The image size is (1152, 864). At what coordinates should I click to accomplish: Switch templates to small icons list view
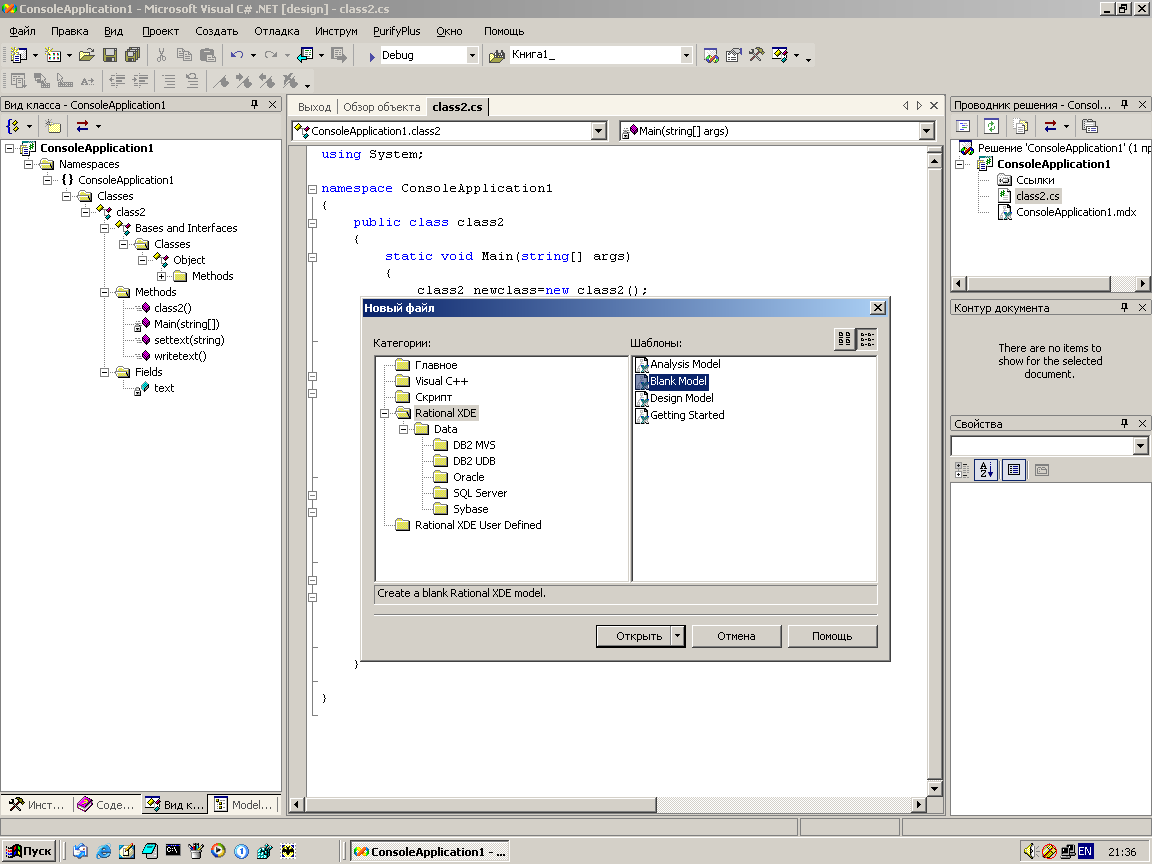click(866, 340)
